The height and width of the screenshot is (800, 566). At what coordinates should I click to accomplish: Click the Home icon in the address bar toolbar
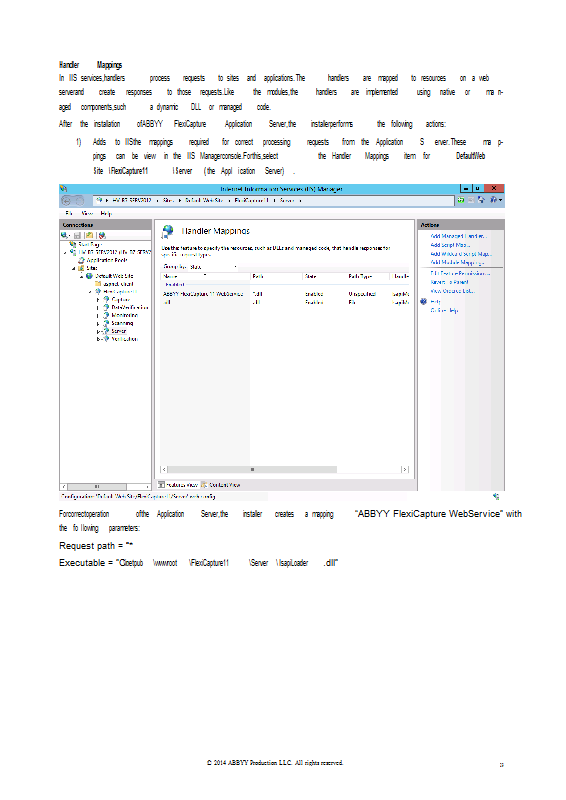(481, 200)
